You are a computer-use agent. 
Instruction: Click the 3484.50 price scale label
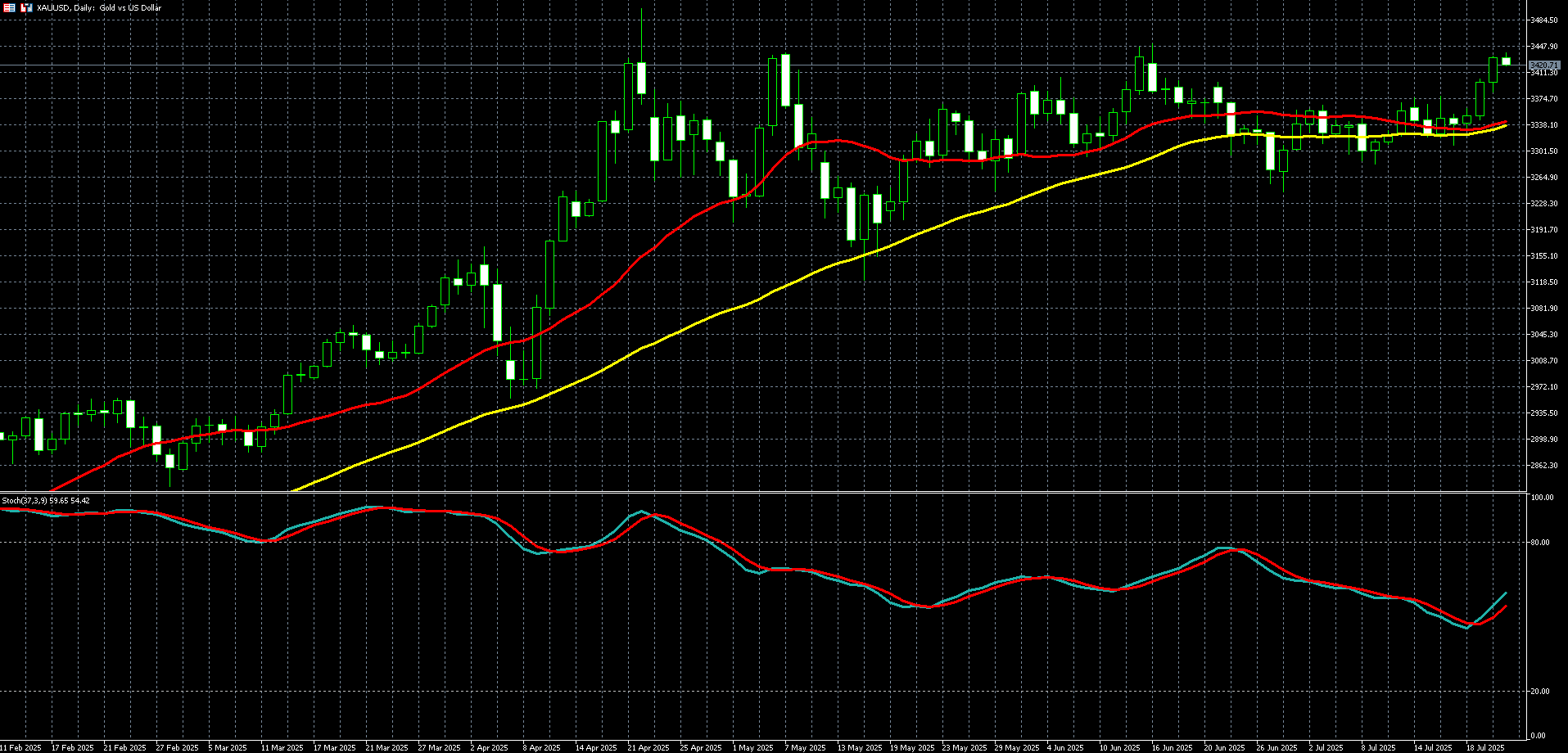click(1543, 20)
